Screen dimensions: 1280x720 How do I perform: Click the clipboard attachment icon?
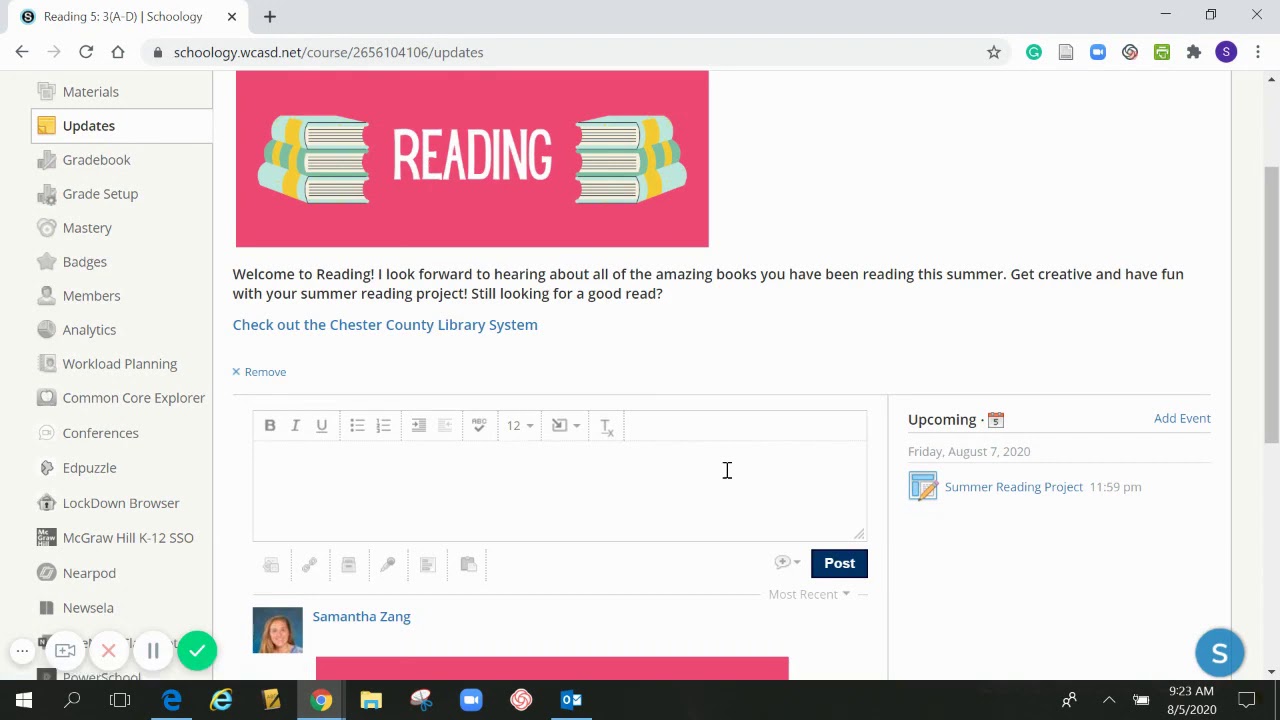pyautogui.click(x=468, y=565)
